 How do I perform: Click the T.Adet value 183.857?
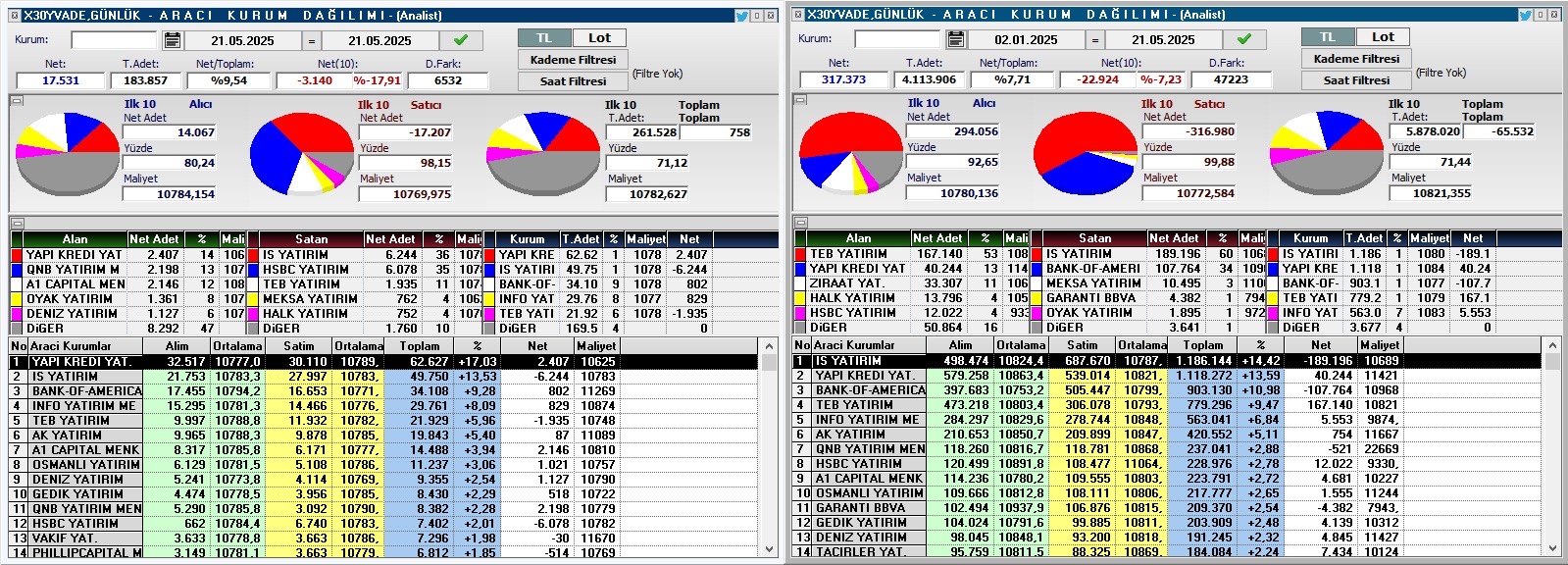point(146,80)
